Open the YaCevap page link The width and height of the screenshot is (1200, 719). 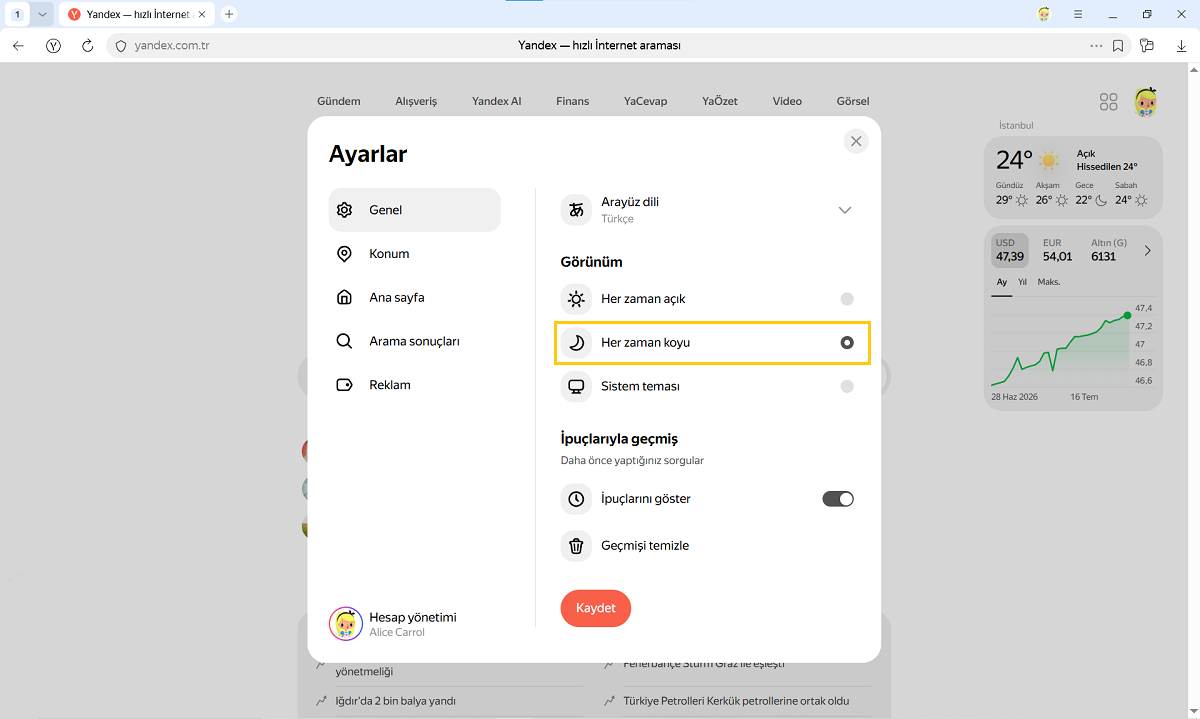pyautogui.click(x=645, y=101)
